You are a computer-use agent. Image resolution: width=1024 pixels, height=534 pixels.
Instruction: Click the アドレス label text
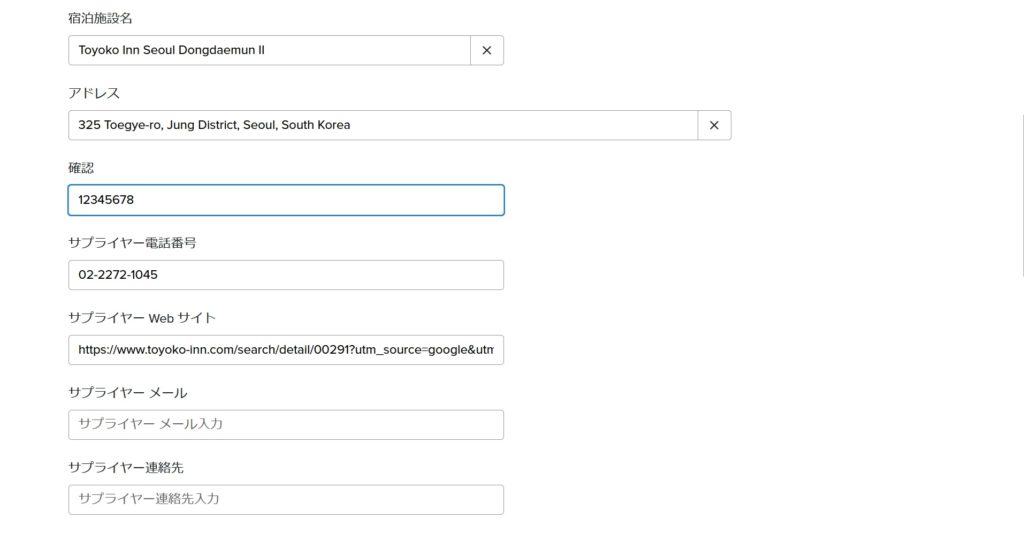(94, 93)
